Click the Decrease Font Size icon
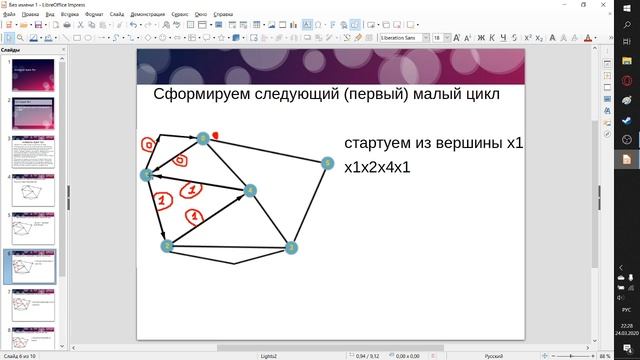 [468, 38]
